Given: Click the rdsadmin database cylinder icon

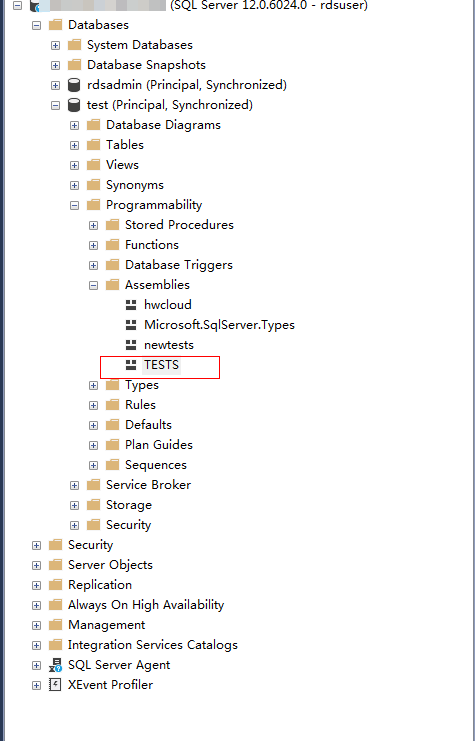Looking at the screenshot, I should pyautogui.click(x=74, y=85).
